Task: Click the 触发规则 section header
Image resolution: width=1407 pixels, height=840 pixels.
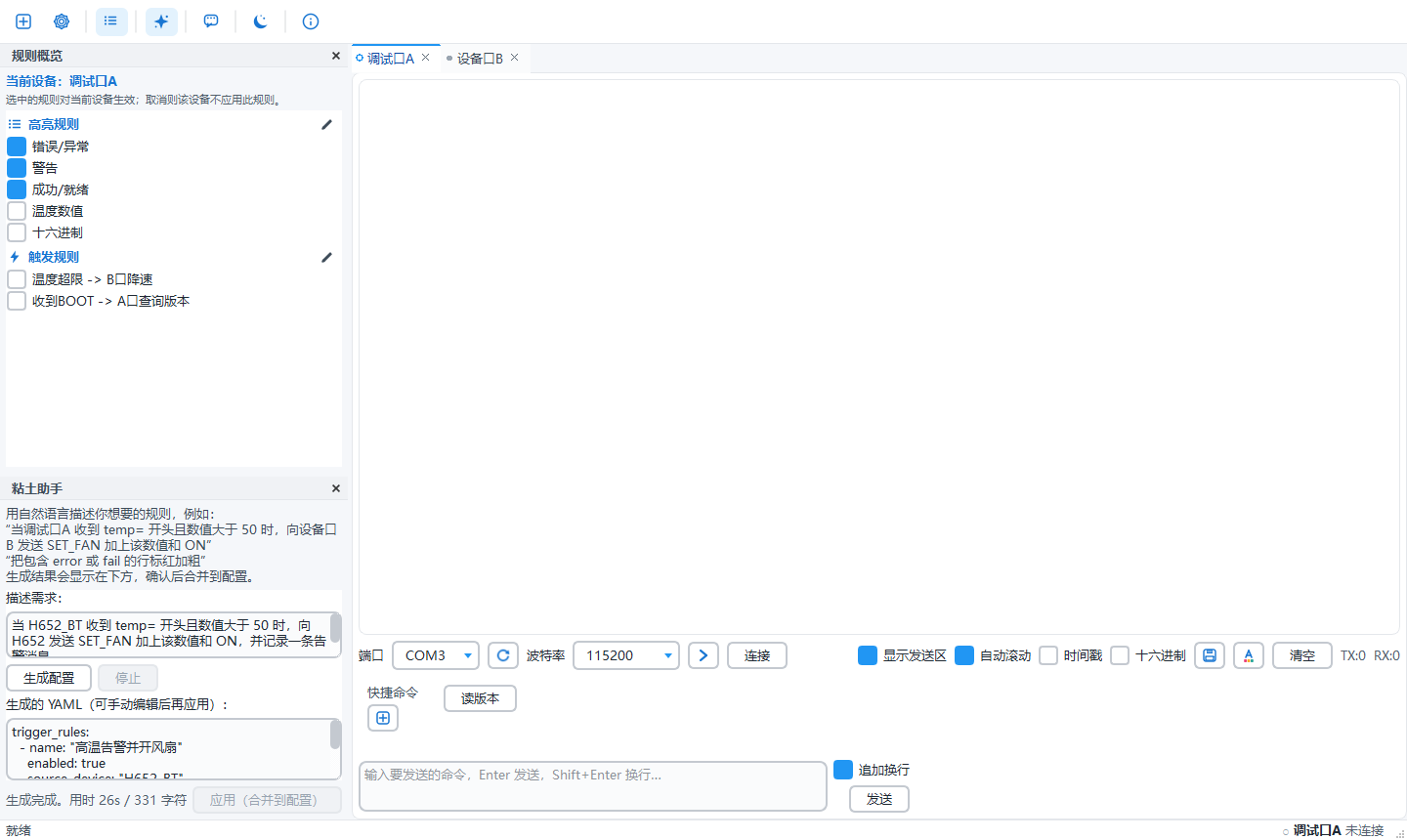Action: 54,257
